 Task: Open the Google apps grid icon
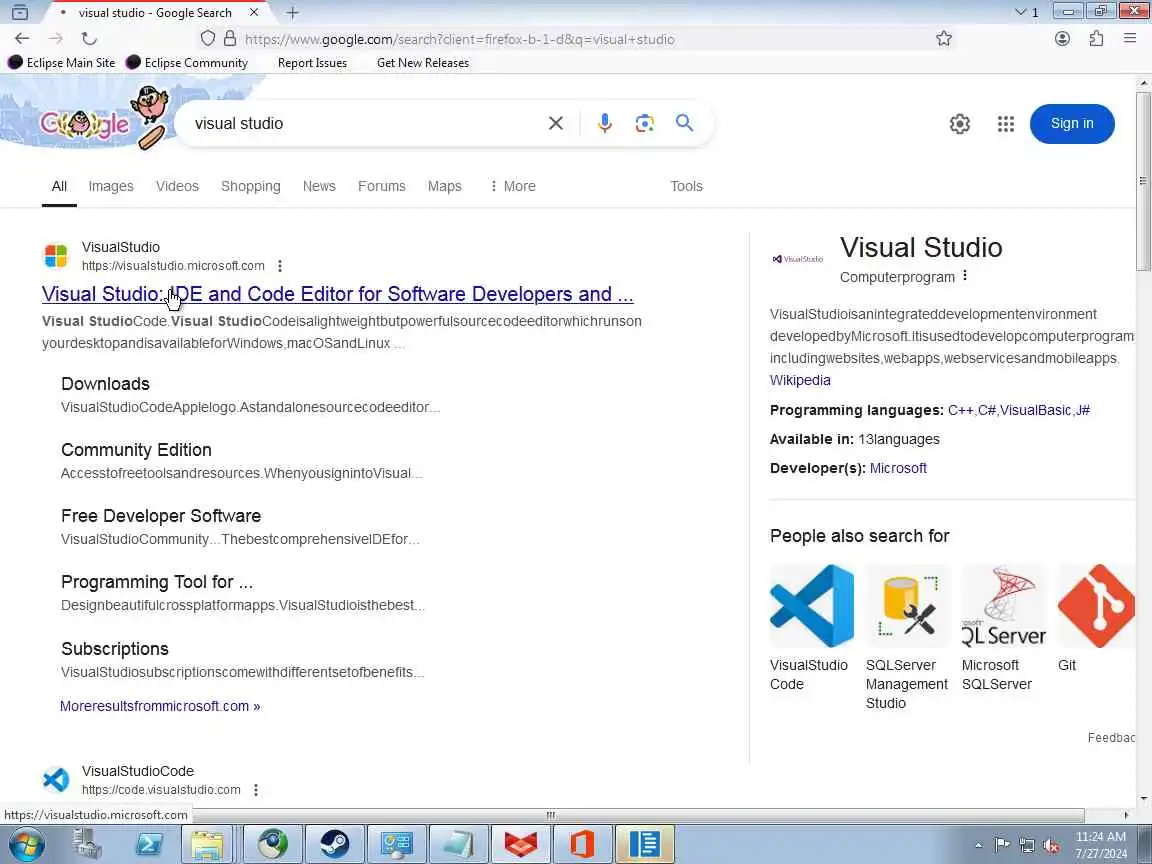[x=1006, y=124]
